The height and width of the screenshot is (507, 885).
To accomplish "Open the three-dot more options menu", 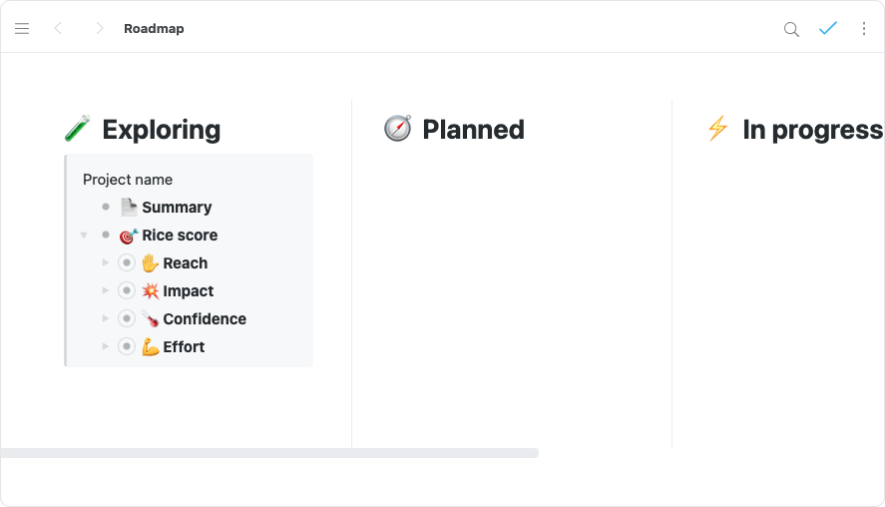I will (864, 29).
